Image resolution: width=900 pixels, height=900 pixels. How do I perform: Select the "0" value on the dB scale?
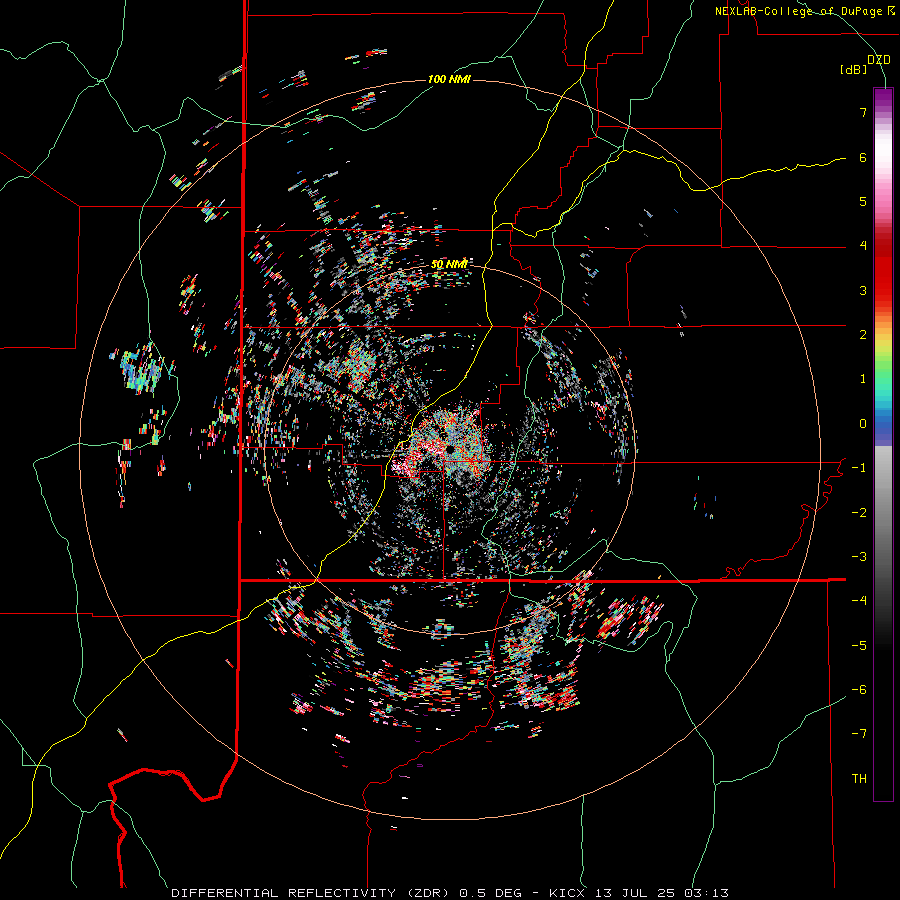coord(863,424)
